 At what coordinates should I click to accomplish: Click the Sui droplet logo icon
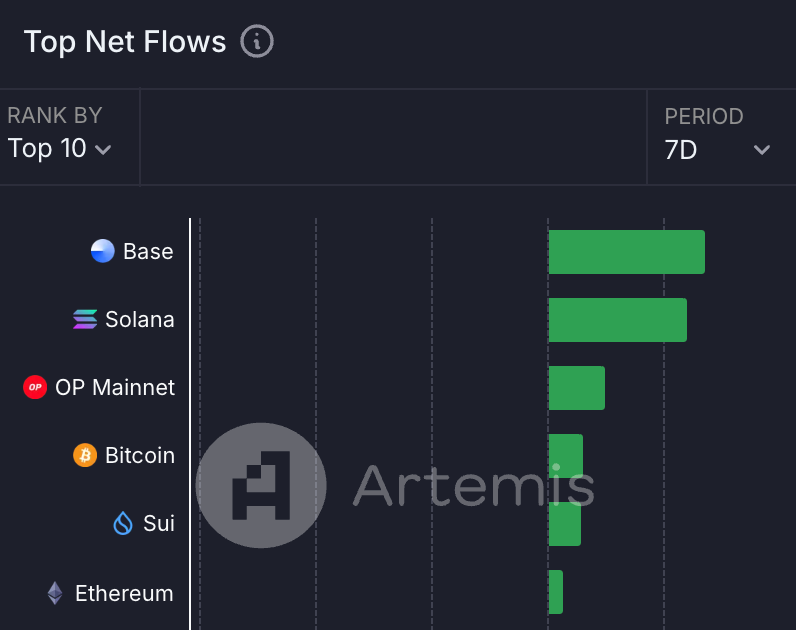point(123,523)
